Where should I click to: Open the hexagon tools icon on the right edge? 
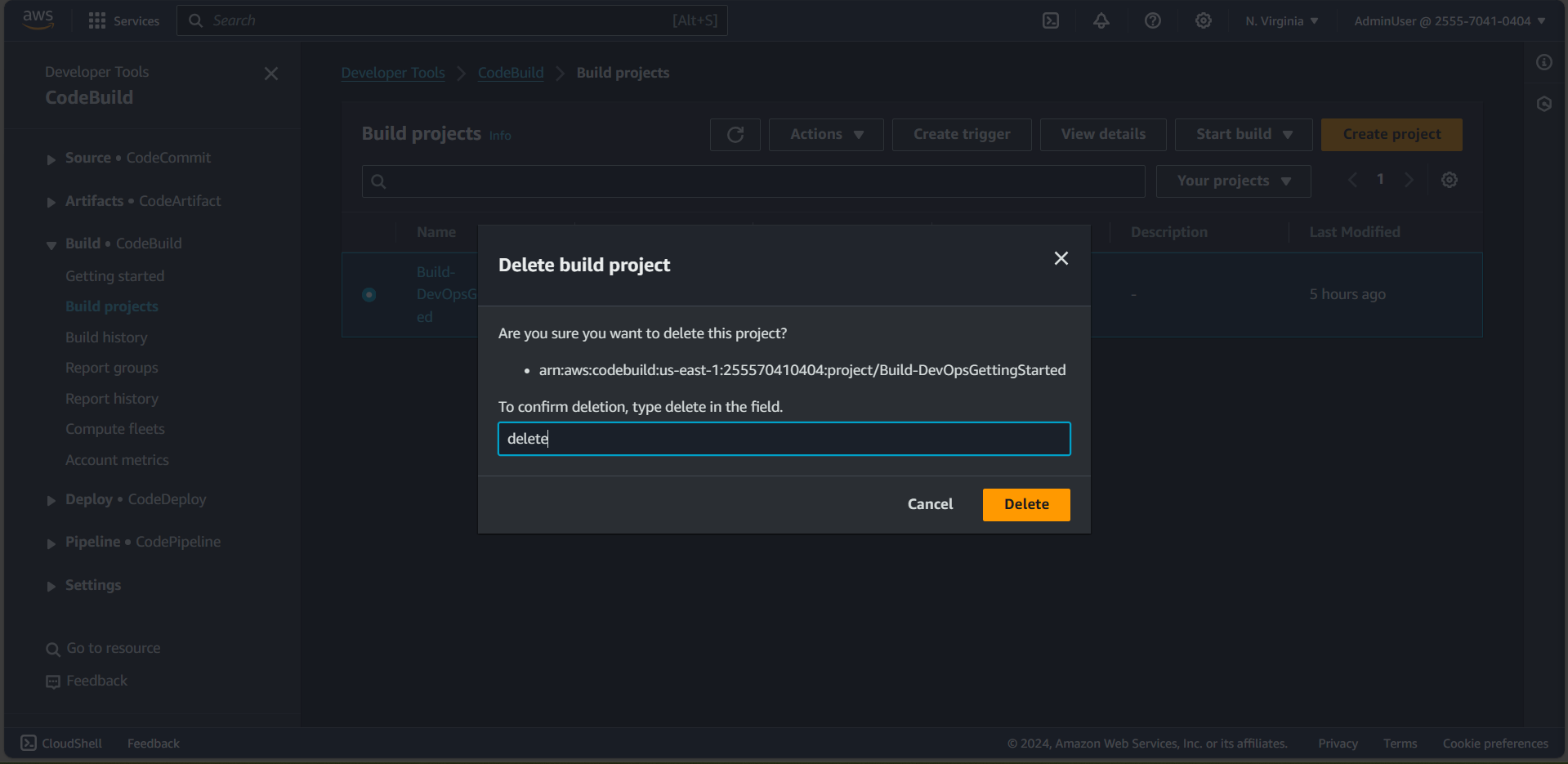[1544, 104]
